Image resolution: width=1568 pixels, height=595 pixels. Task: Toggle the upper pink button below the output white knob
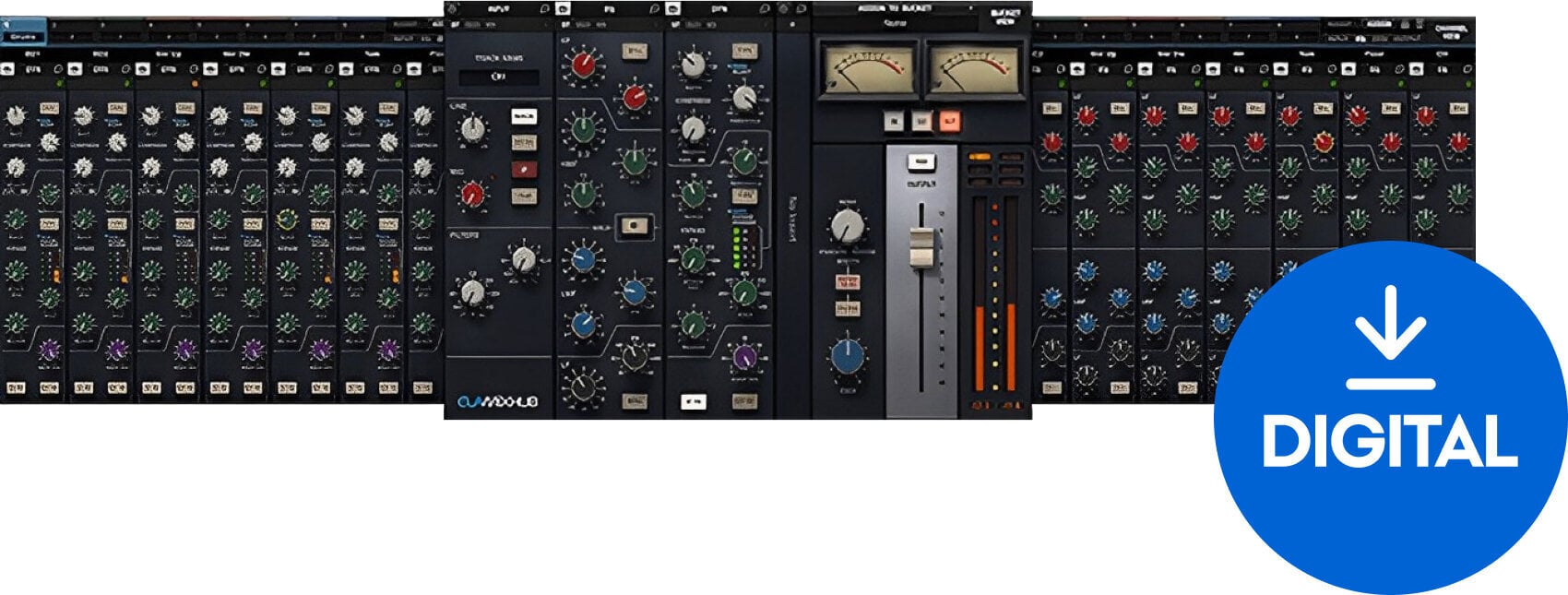click(847, 281)
